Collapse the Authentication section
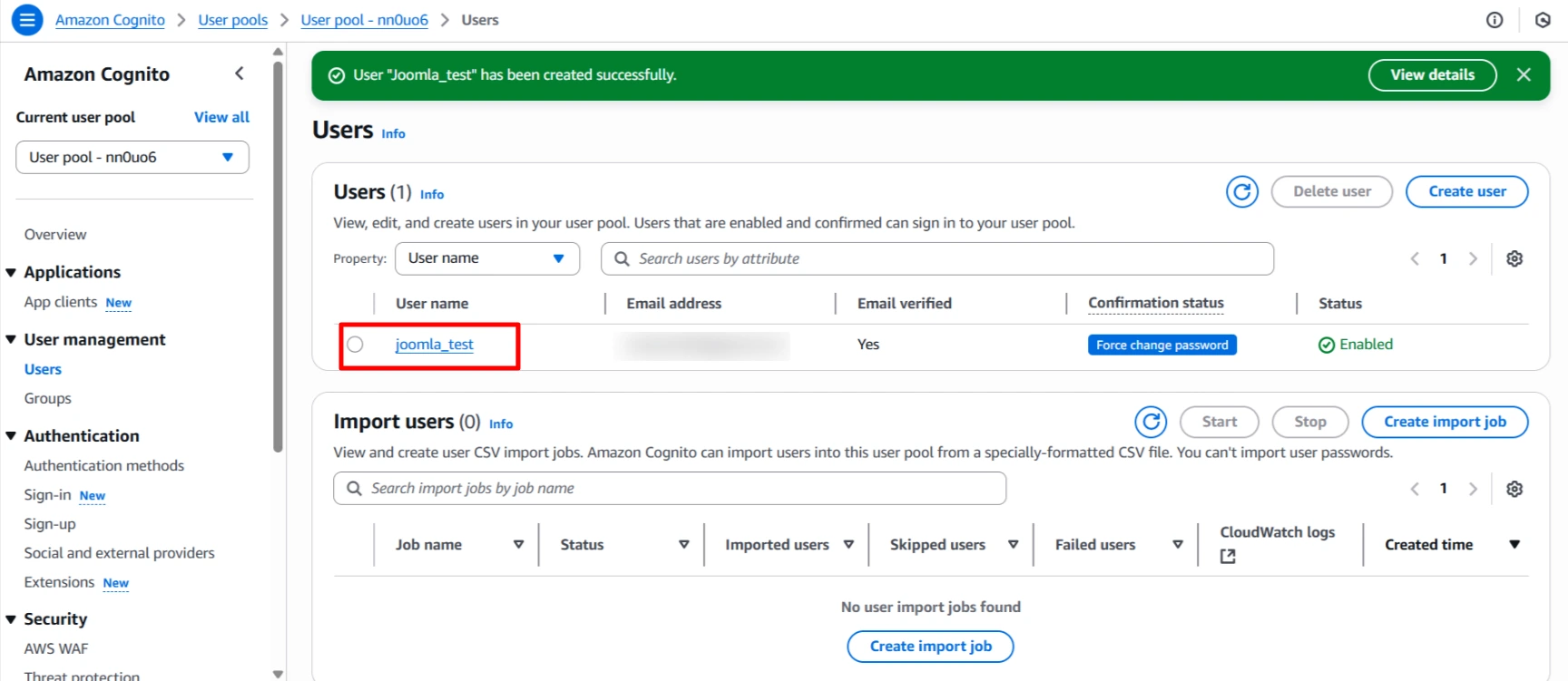This screenshot has width=1568, height=681. 11,436
